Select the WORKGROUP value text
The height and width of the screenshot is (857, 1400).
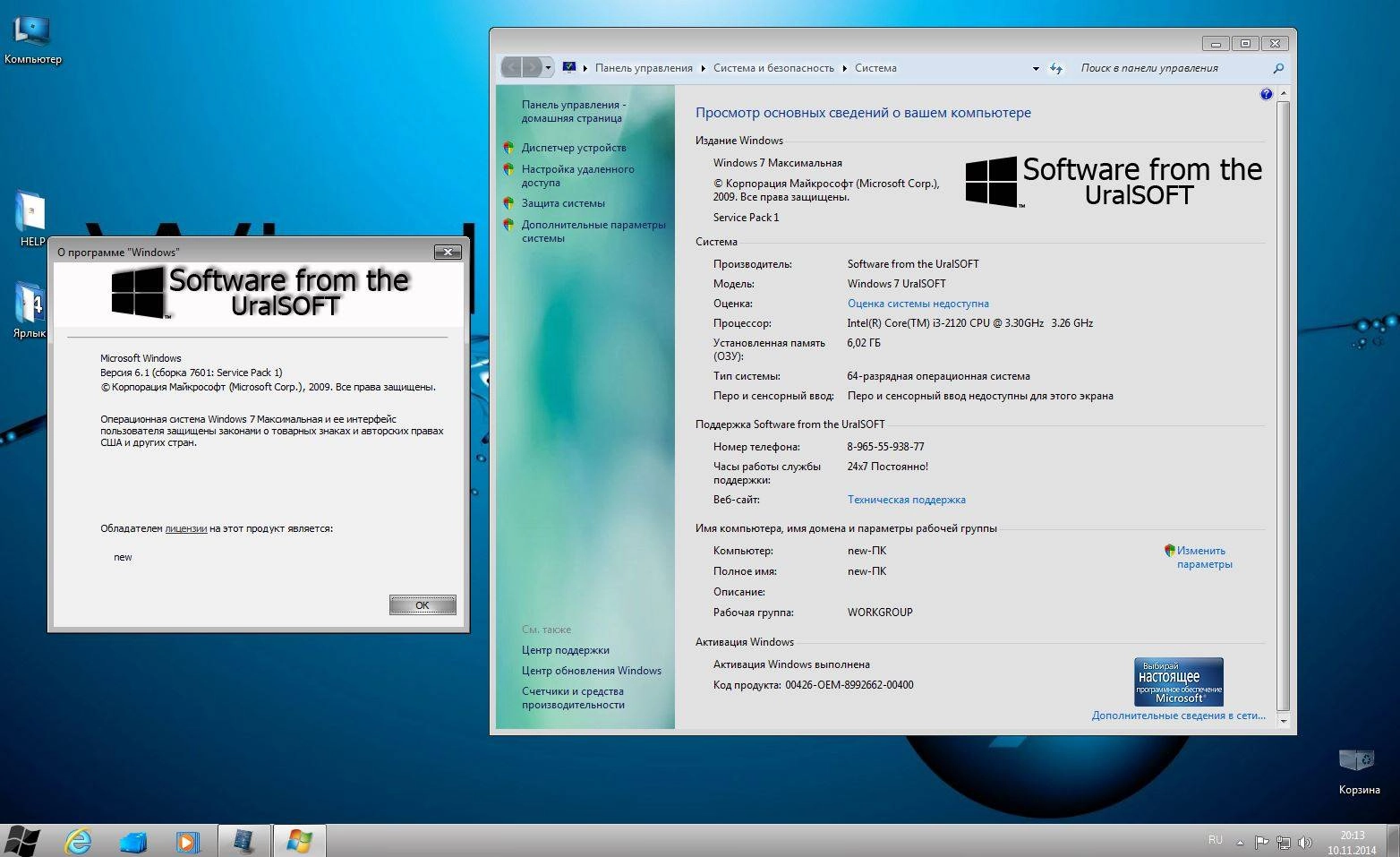880,613
